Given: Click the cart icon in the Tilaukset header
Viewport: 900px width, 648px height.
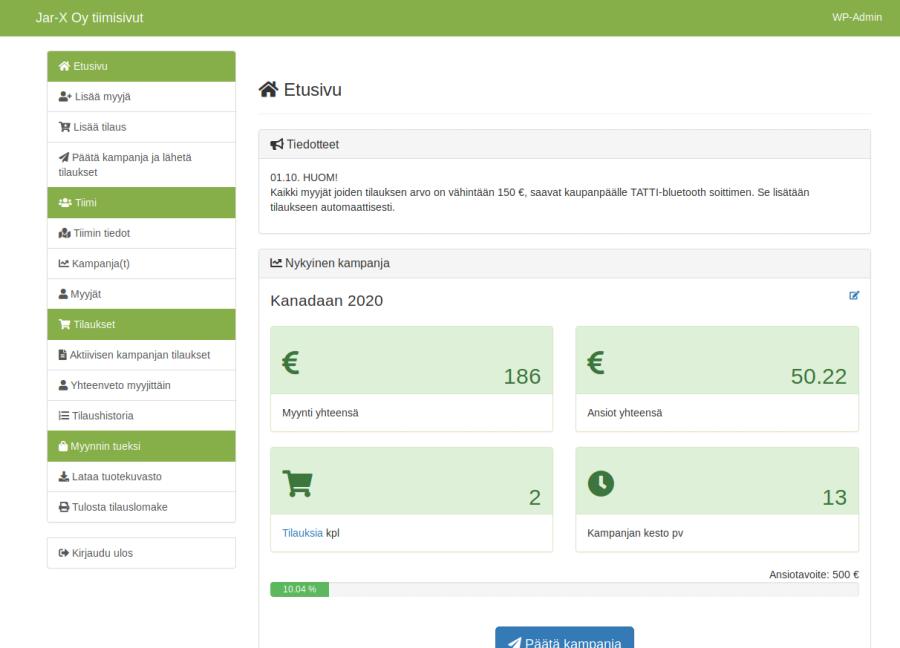Looking at the screenshot, I should coord(64,324).
